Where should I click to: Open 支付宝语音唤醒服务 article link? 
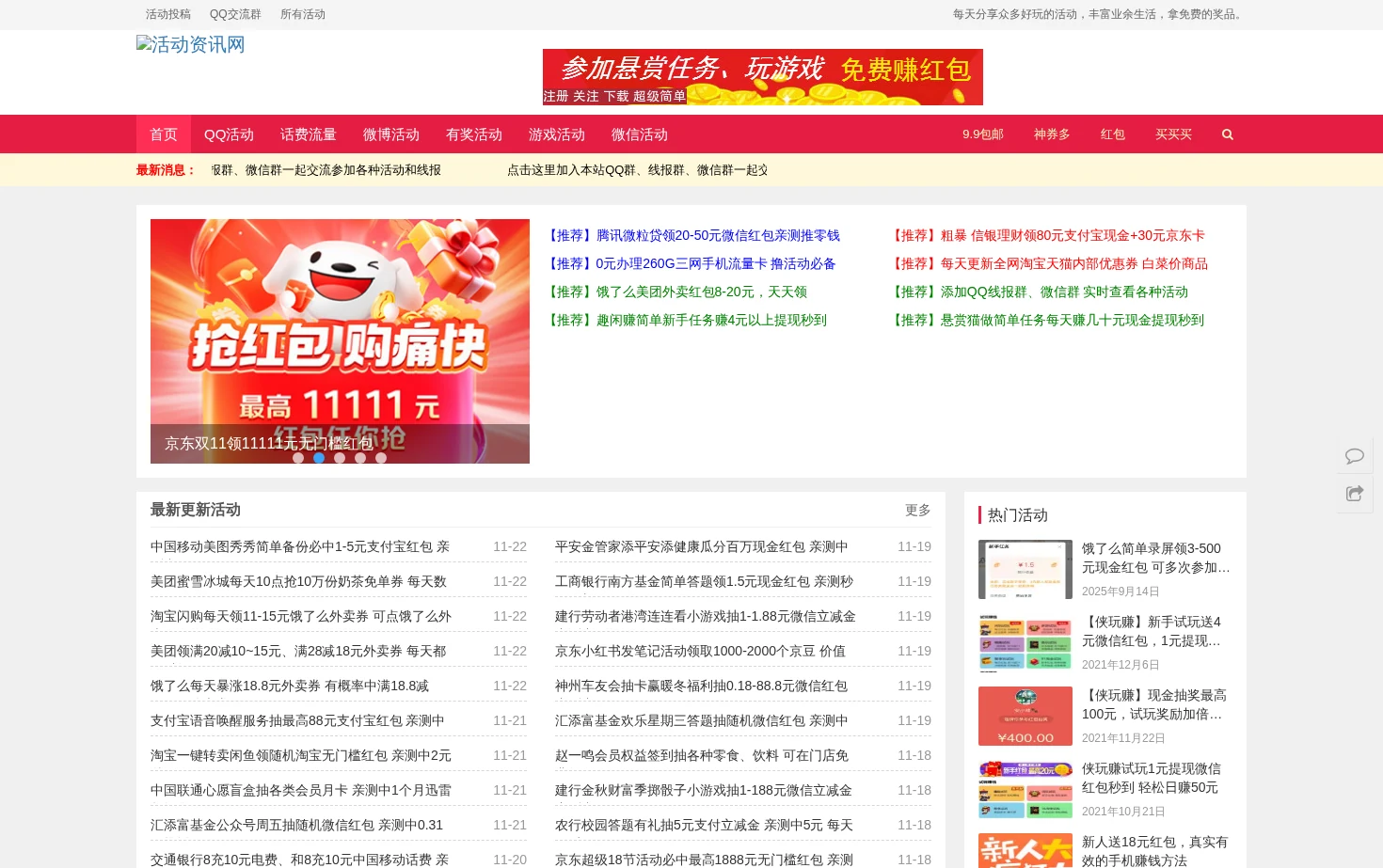coord(297,720)
